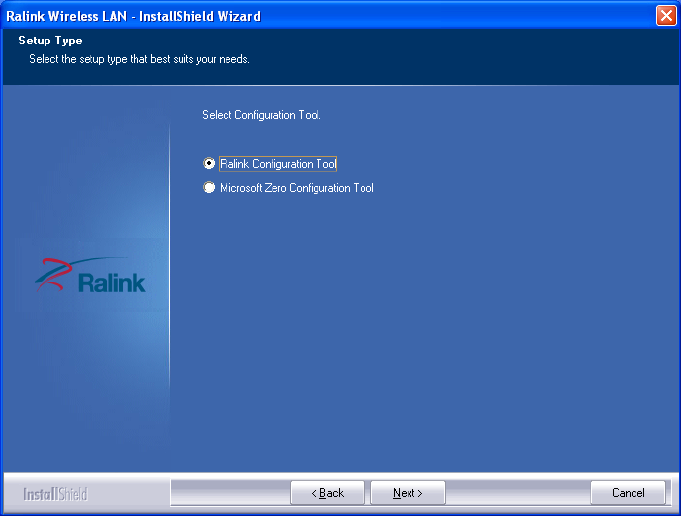Click the 'Setup Type' heading
The height and width of the screenshot is (516, 681).
coord(50,41)
